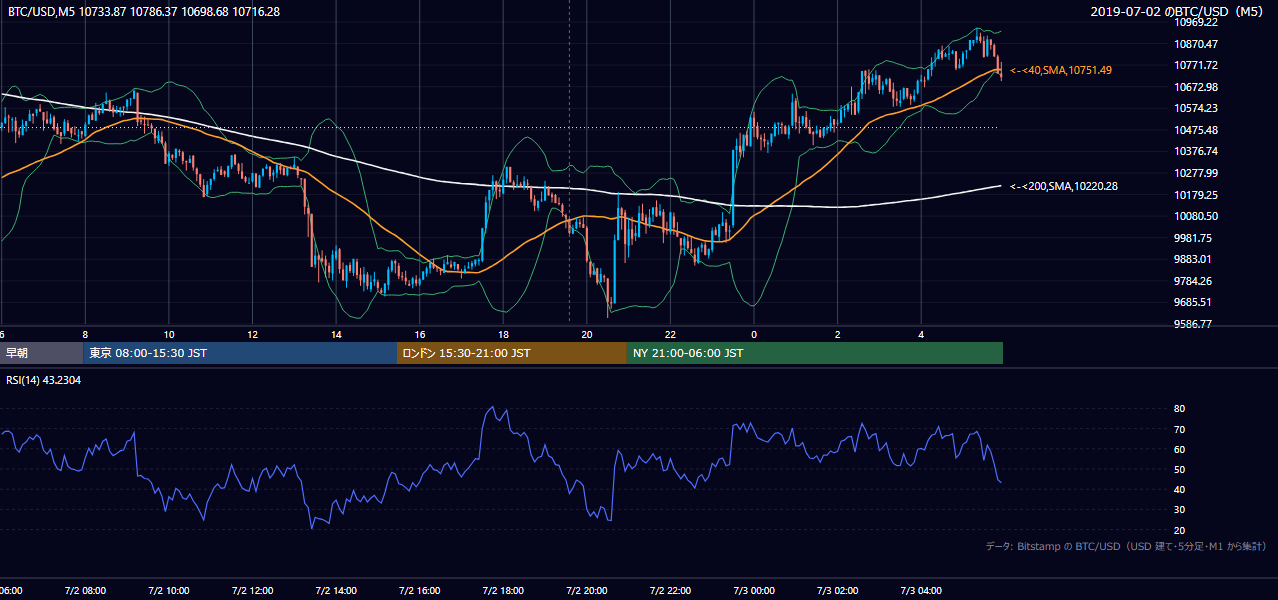Click hour tick 2 under the price chart
The image size is (1278, 600).
838,334
